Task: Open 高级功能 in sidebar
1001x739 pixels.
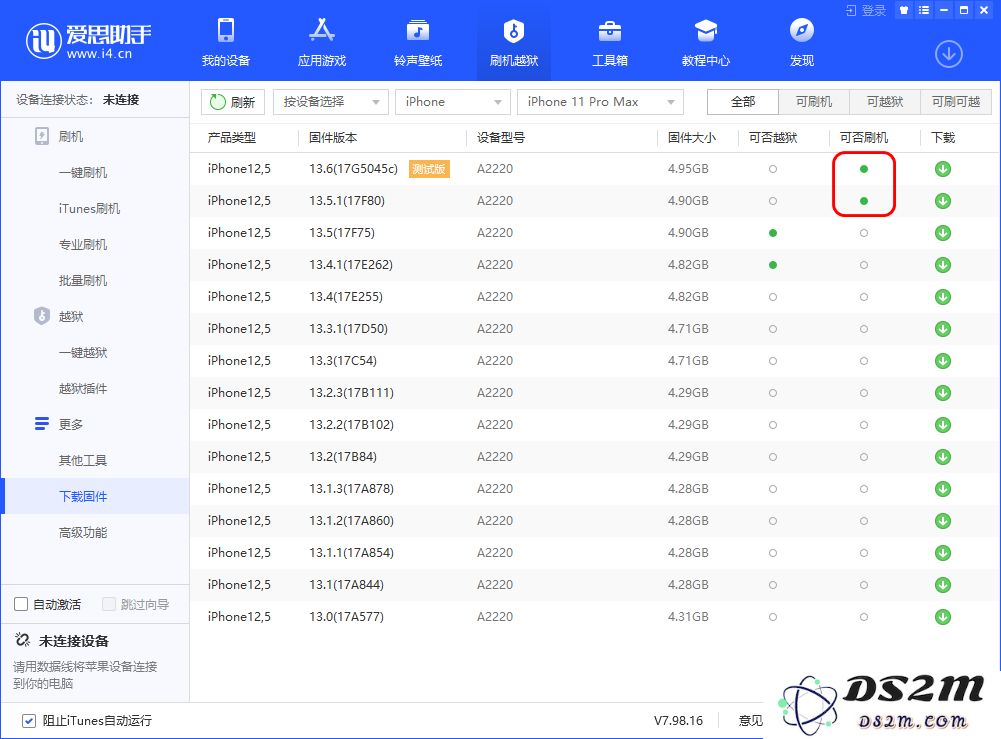Action: [83, 532]
